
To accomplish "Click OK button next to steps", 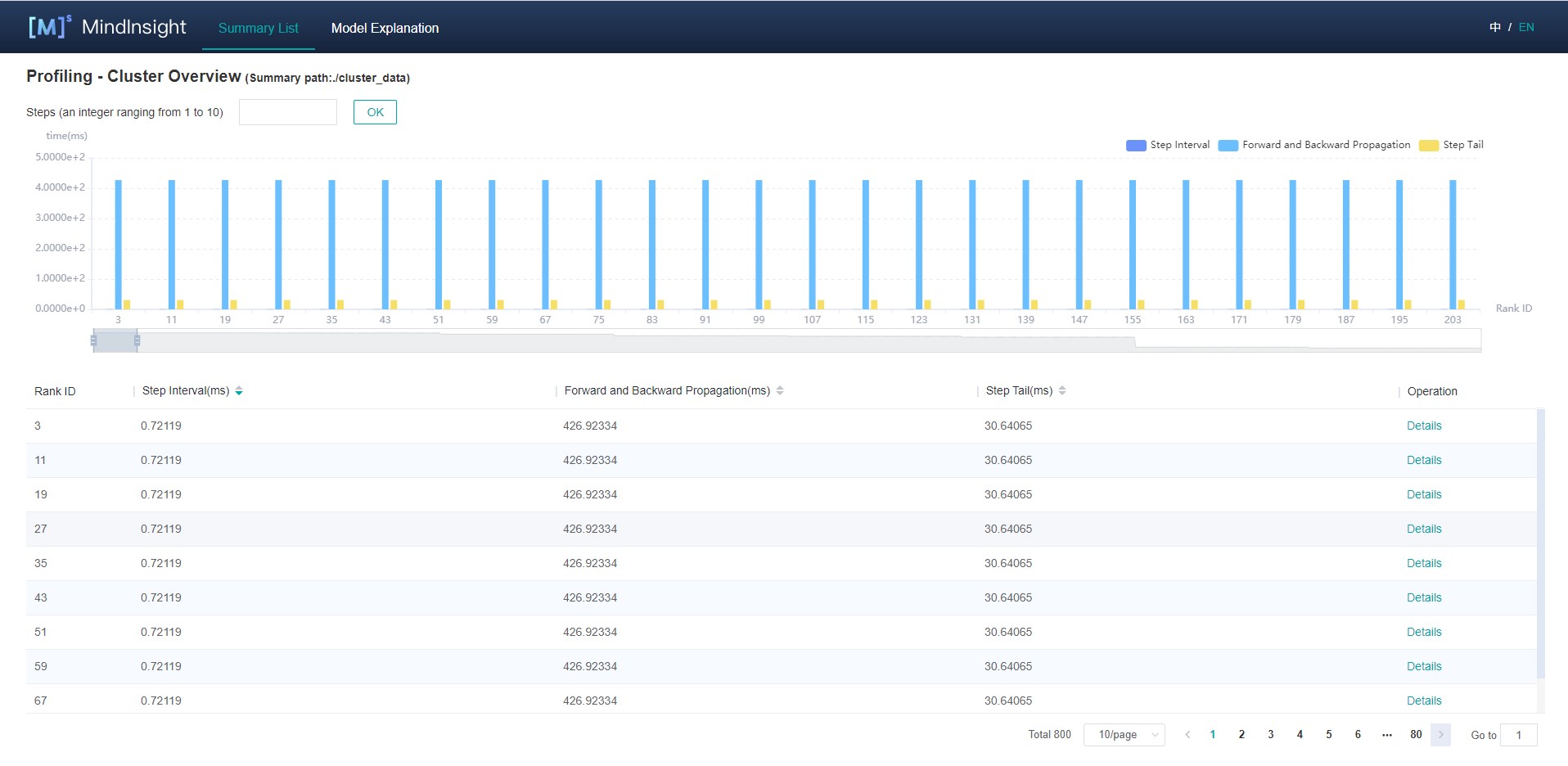I will 375,112.
